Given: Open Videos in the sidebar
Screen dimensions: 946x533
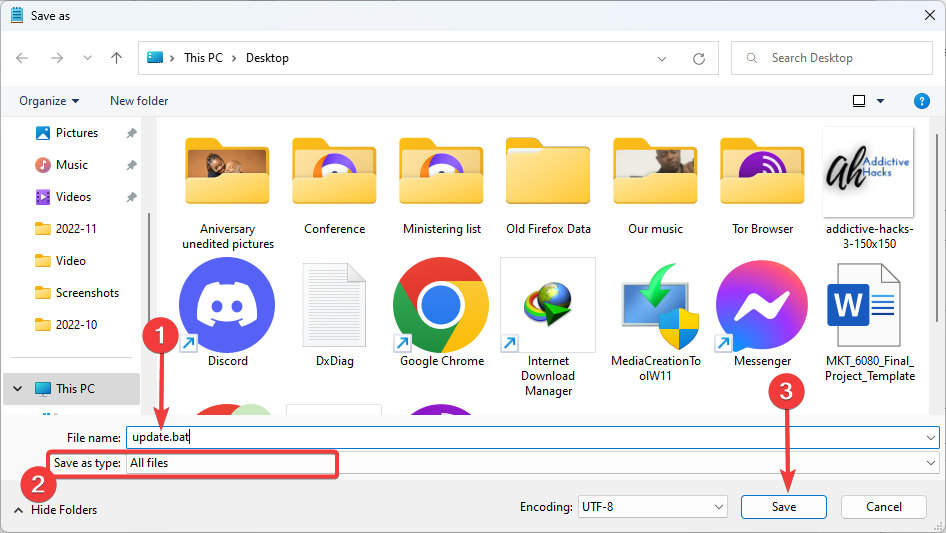Looking at the screenshot, I should 73,197.
